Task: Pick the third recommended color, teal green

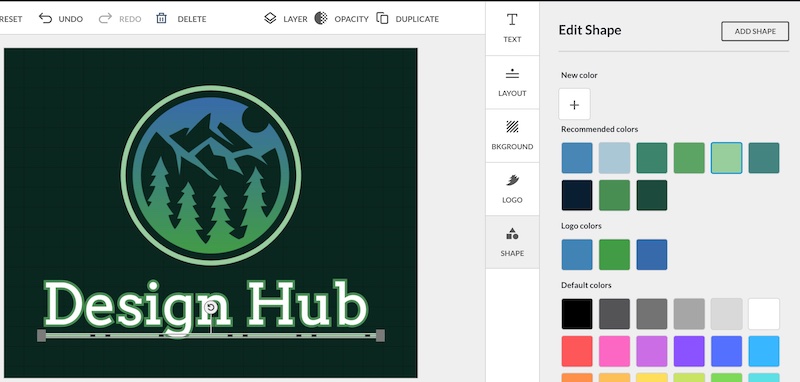Action: coord(652,158)
